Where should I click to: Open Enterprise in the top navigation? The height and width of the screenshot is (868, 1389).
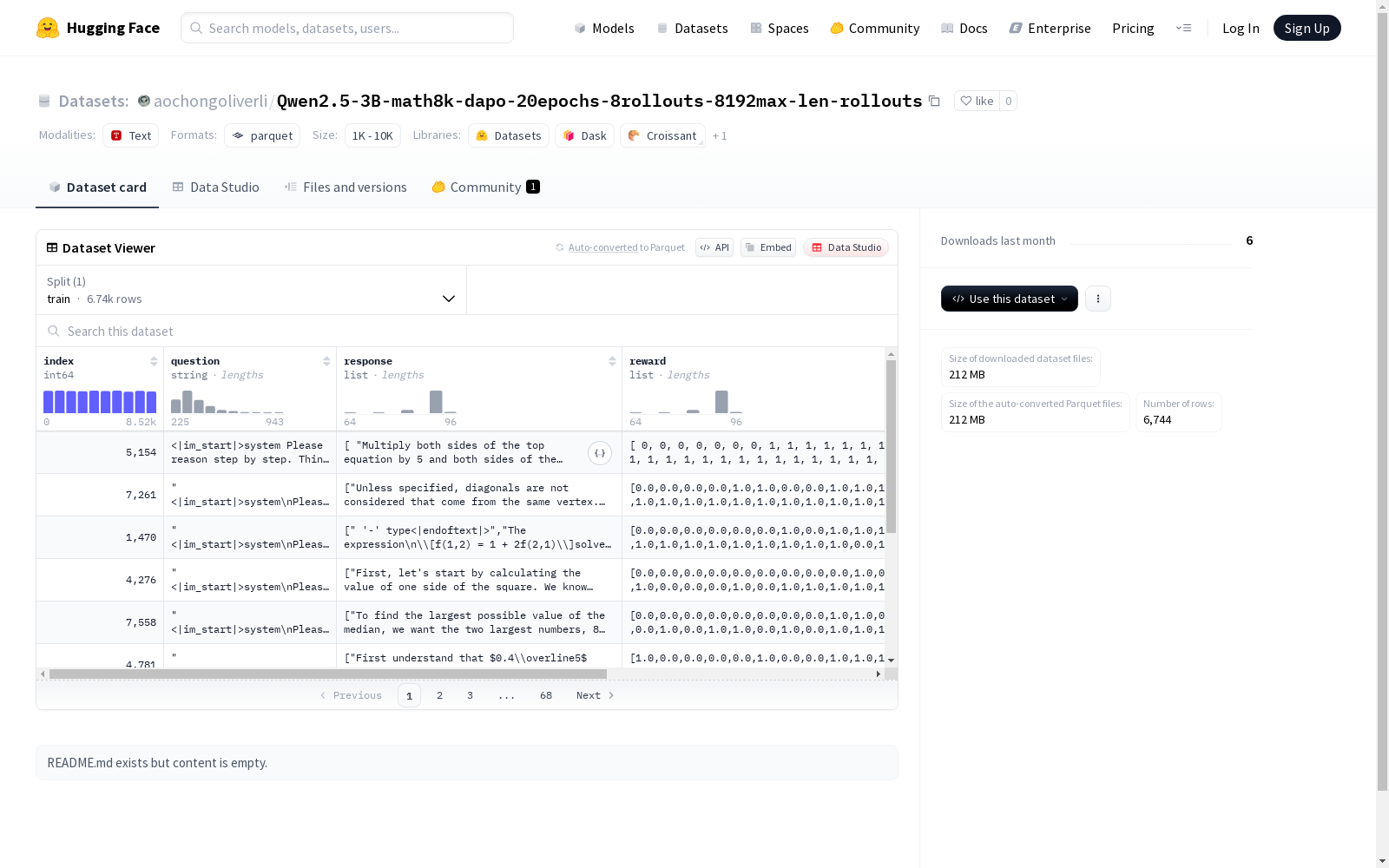[x=1050, y=28]
